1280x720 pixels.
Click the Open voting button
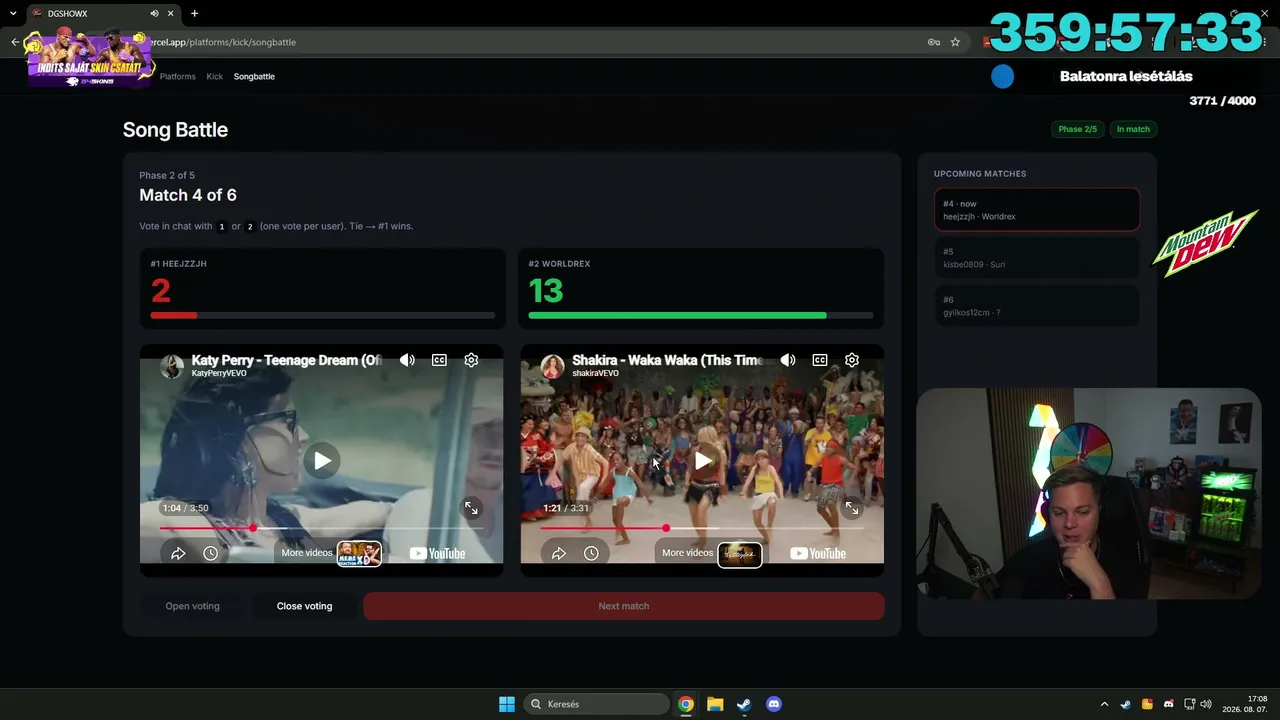(192, 606)
